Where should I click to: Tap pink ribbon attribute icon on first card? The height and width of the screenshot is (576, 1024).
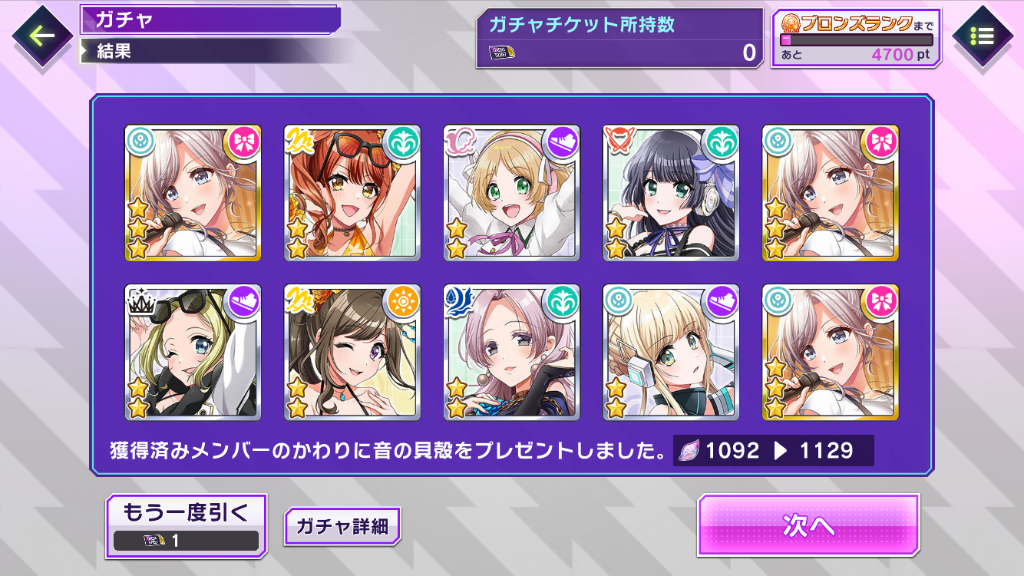click(244, 142)
